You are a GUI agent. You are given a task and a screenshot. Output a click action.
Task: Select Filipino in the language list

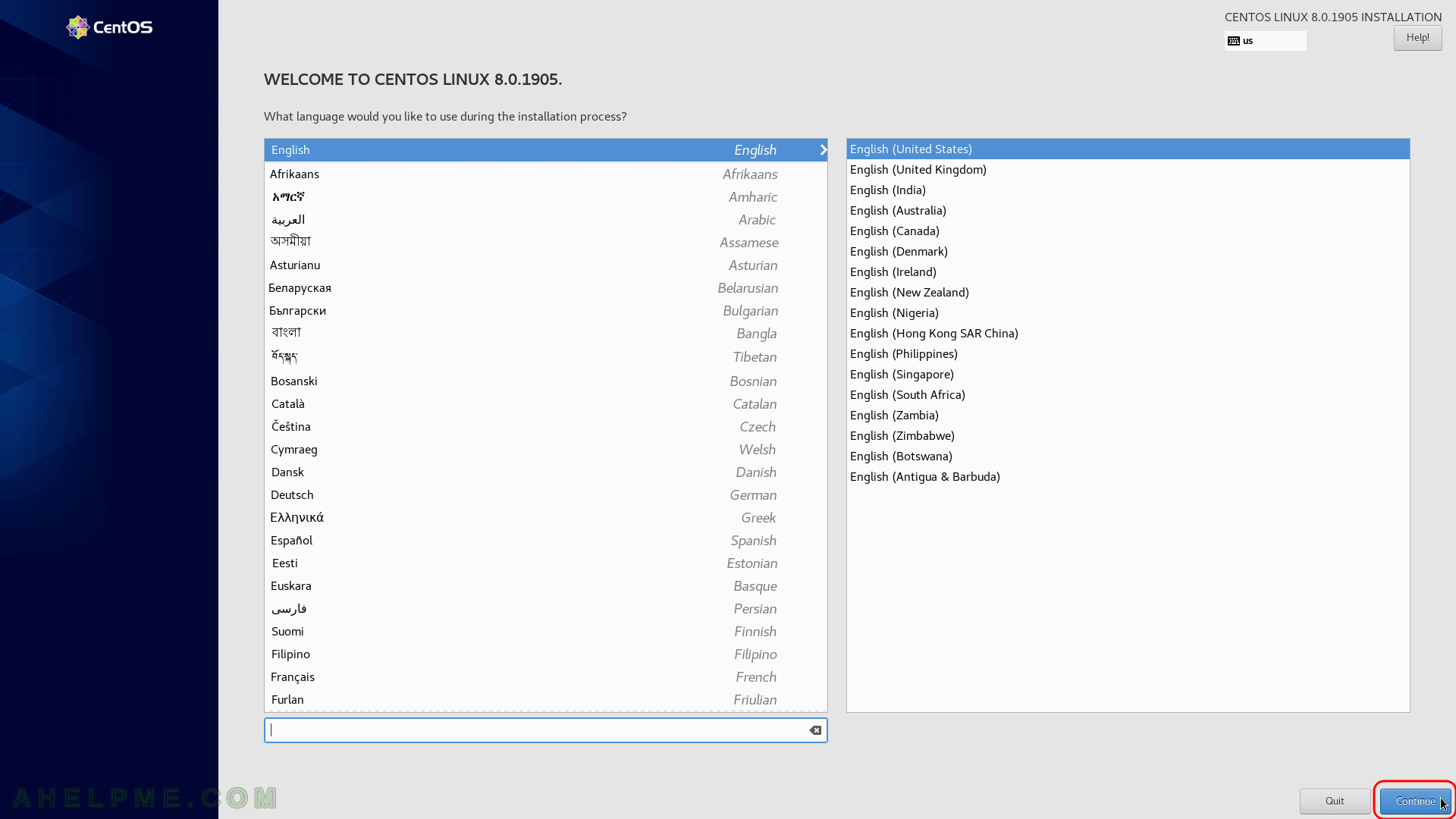point(545,654)
